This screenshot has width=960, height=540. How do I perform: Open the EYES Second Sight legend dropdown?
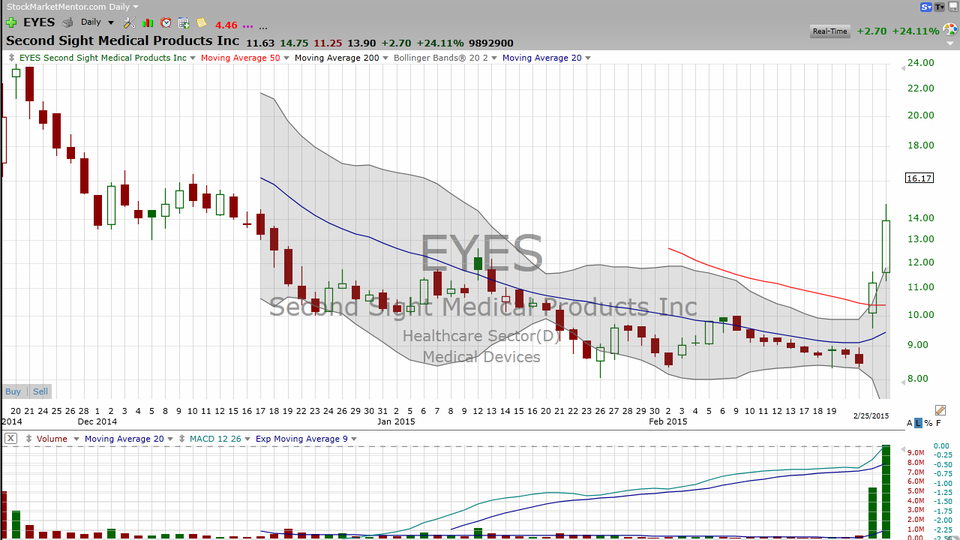[192, 58]
